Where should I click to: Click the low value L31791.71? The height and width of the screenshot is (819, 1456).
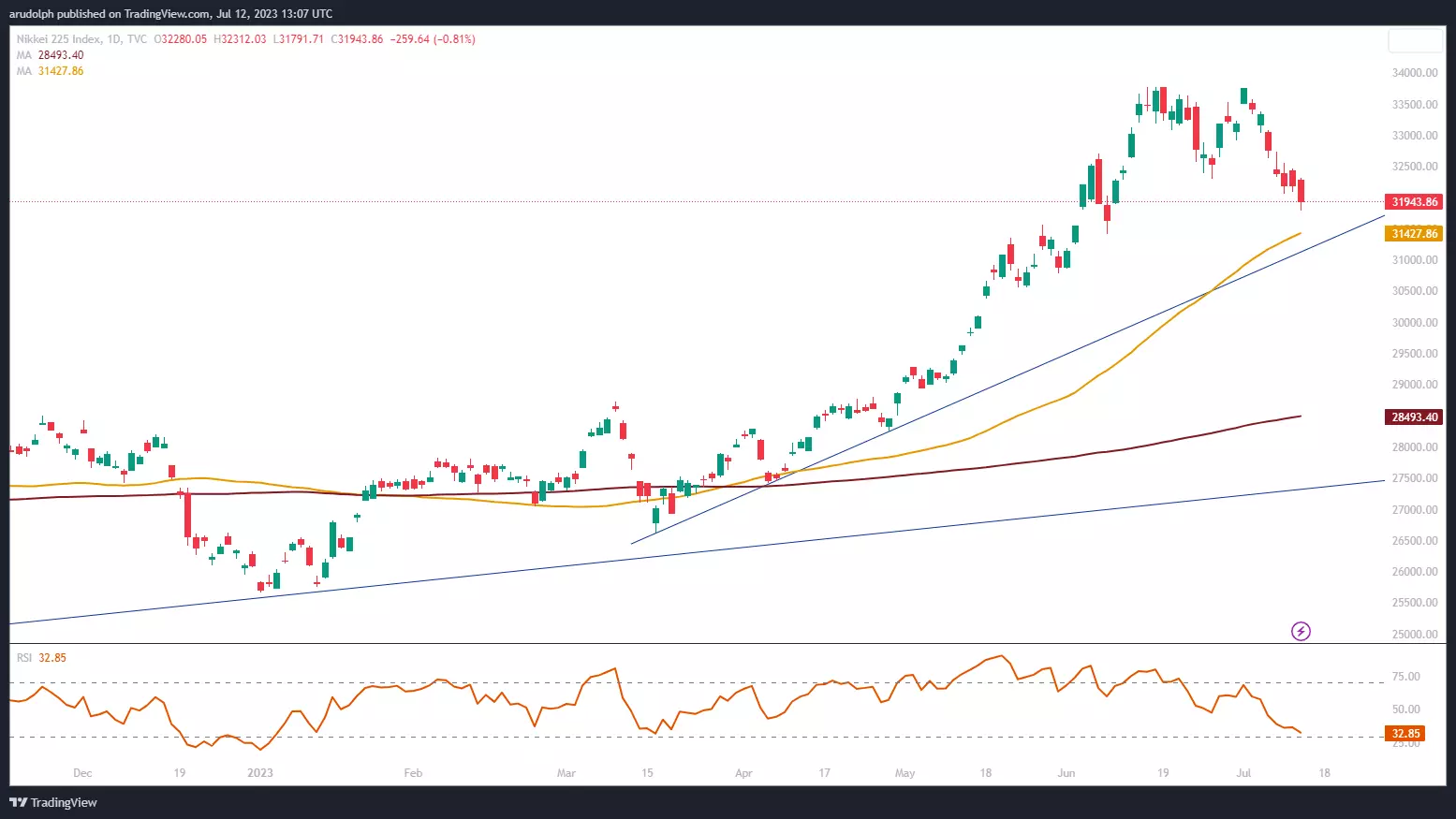pos(299,39)
